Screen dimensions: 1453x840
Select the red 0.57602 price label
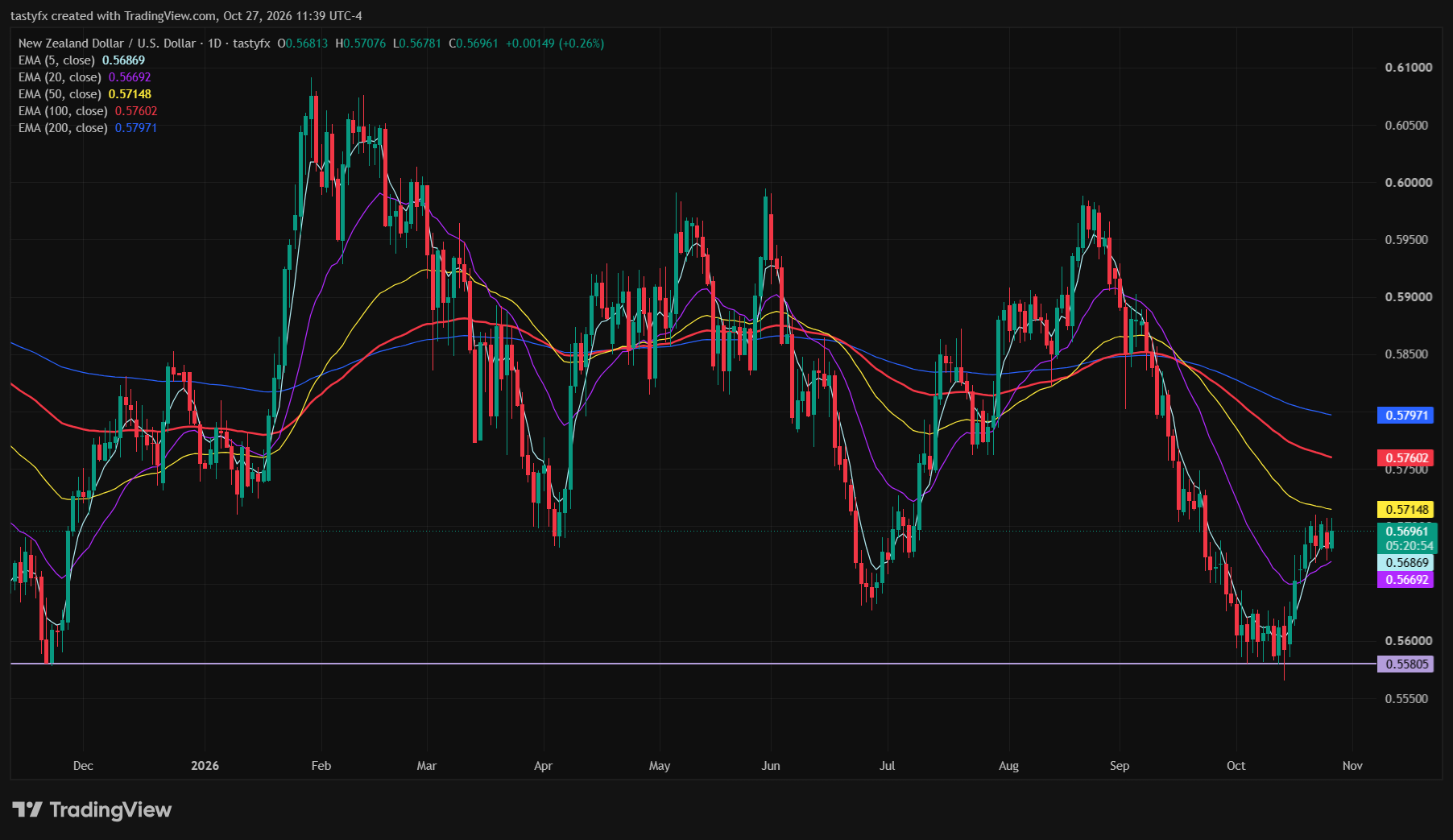tap(1405, 458)
